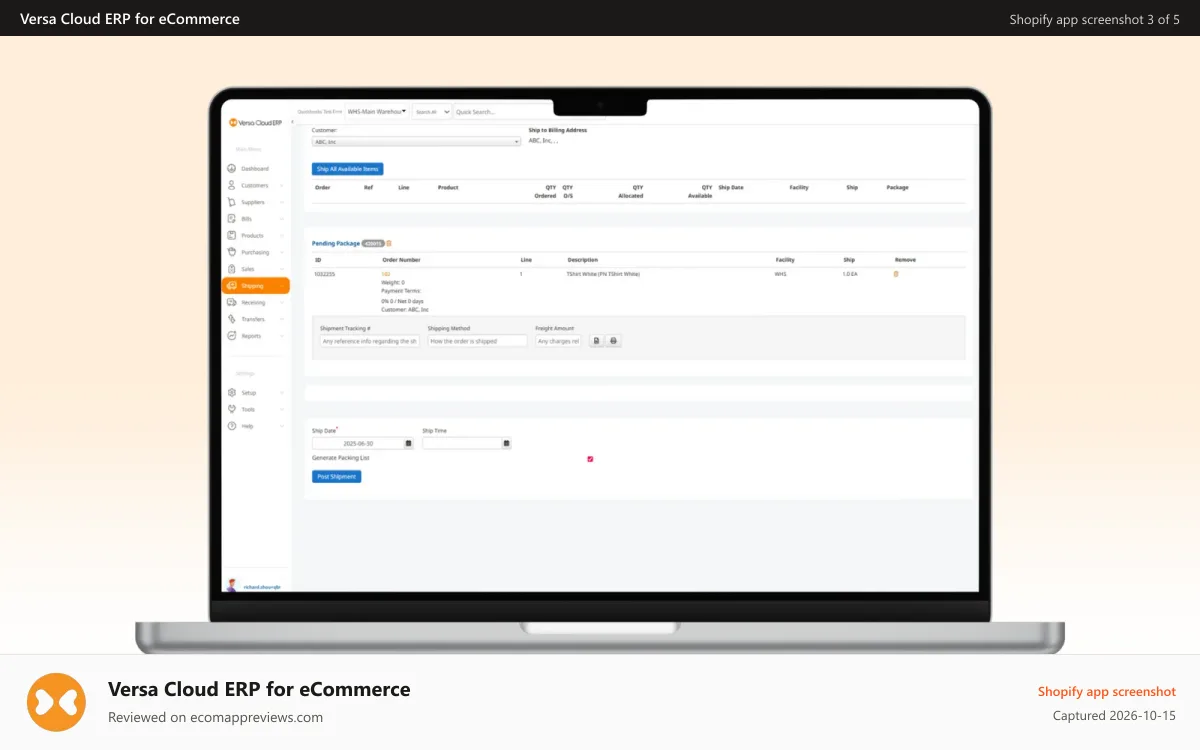Focus the Quick Search field

pos(501,112)
